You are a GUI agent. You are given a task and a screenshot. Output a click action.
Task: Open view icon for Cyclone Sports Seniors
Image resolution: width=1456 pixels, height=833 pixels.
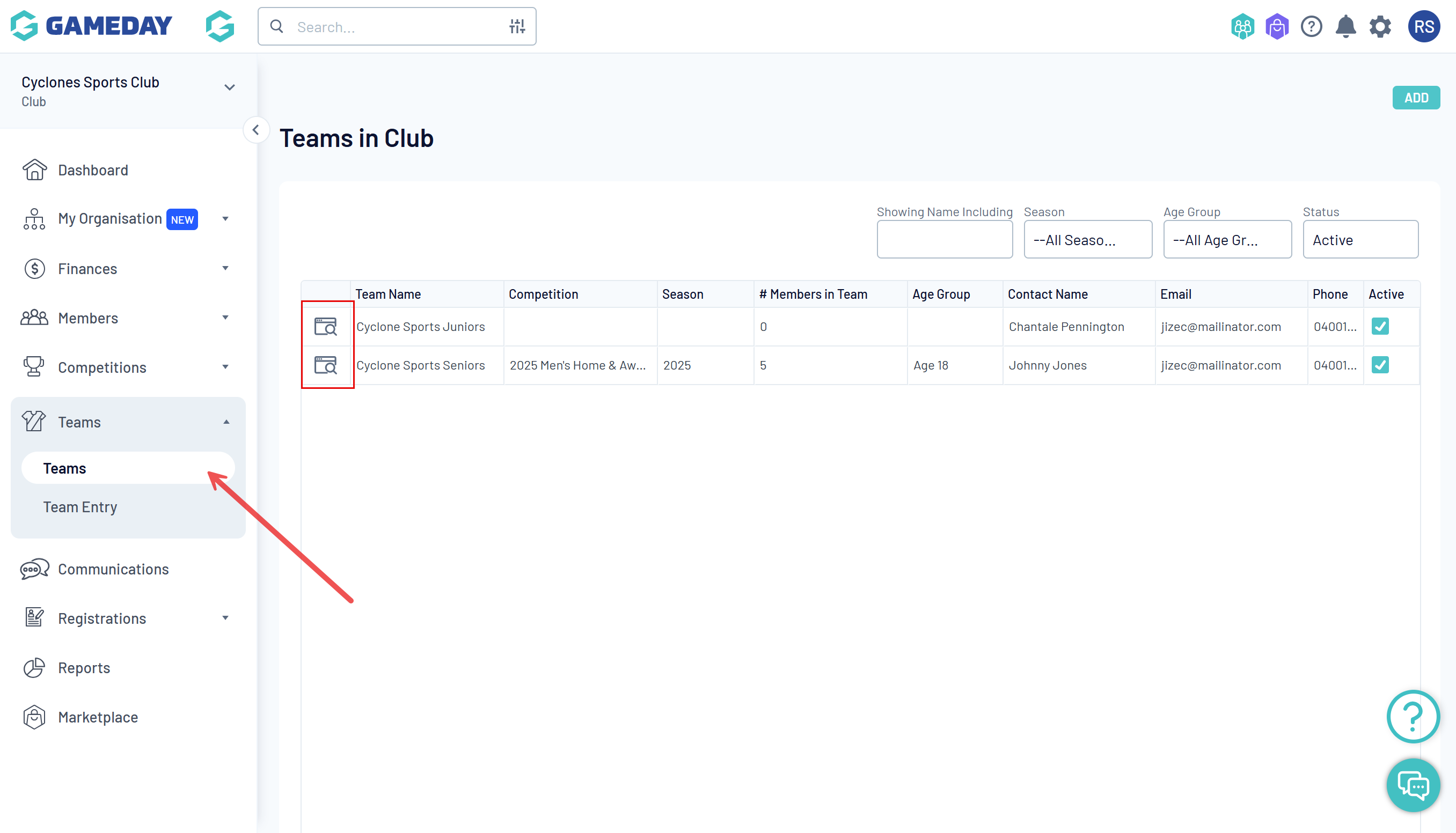[x=325, y=365]
